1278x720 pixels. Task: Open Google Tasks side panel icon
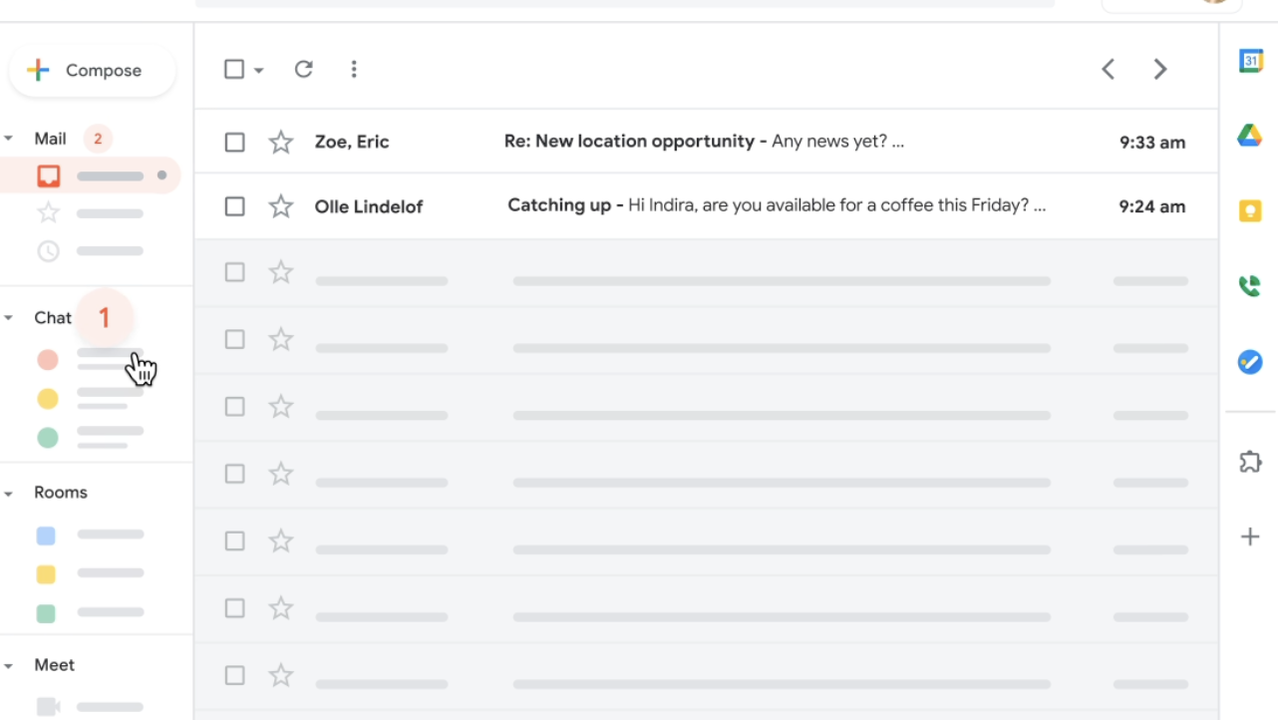1250,362
